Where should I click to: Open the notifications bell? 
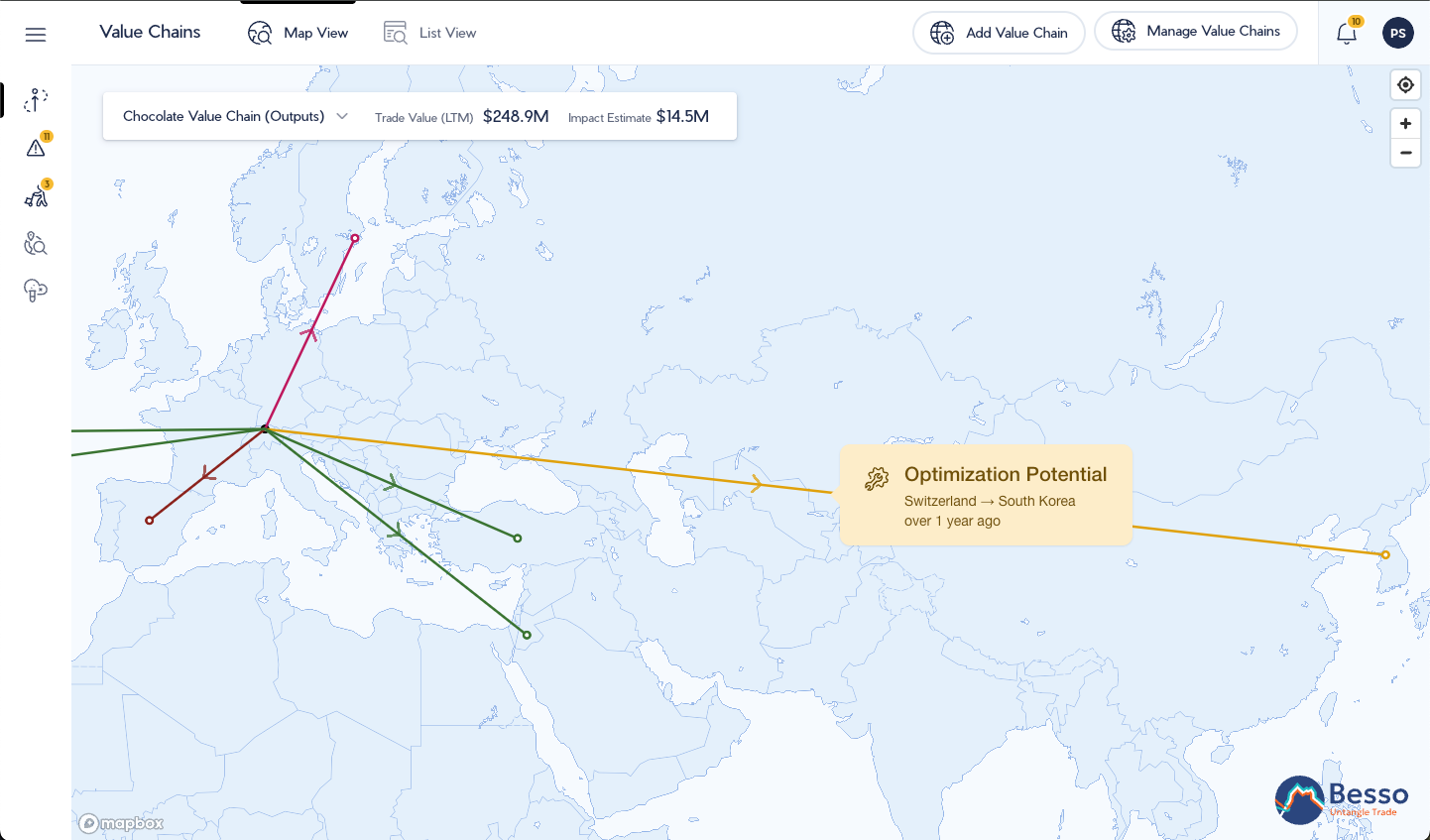pyautogui.click(x=1347, y=33)
